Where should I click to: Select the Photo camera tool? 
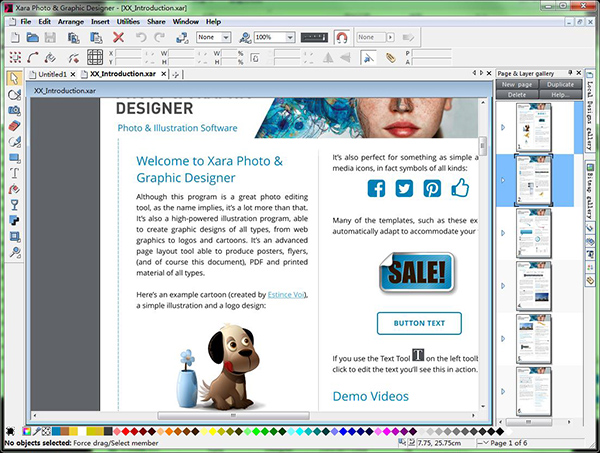[14, 110]
